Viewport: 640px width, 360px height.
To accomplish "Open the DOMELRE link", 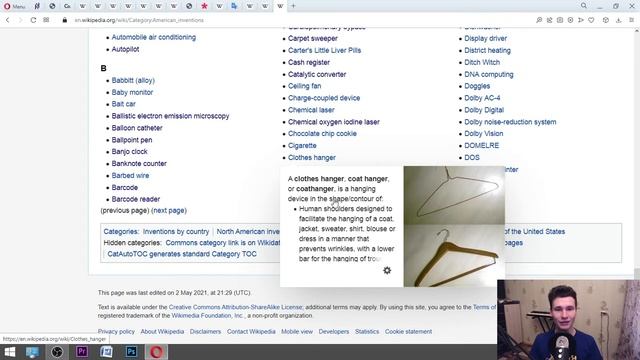I will coord(482,145).
